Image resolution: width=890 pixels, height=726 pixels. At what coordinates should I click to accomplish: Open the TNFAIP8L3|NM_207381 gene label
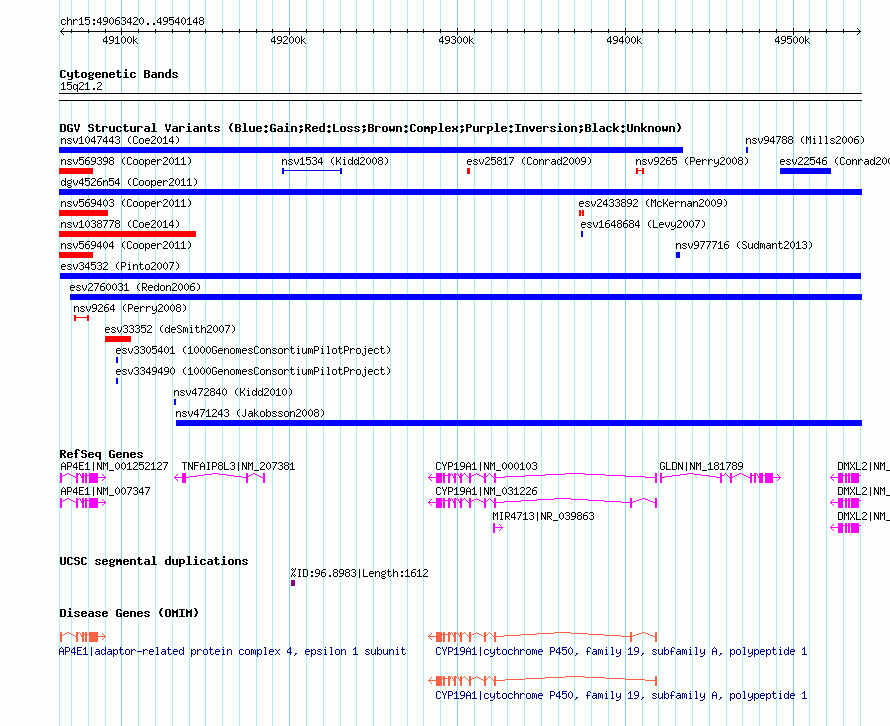[238, 466]
